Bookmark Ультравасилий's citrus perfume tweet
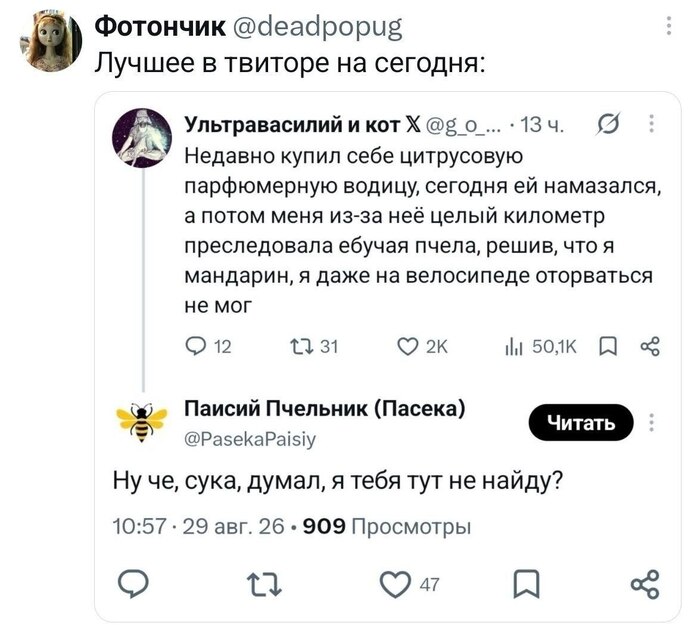 (x=608, y=346)
